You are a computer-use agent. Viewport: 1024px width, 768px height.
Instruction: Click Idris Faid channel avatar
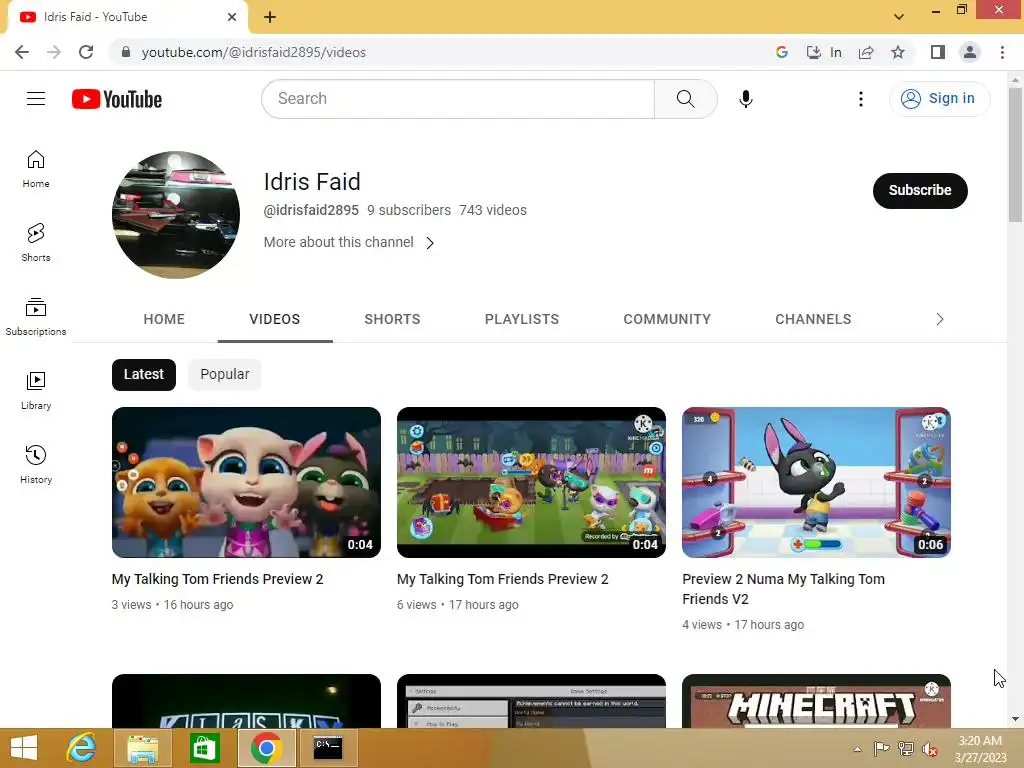pos(176,215)
